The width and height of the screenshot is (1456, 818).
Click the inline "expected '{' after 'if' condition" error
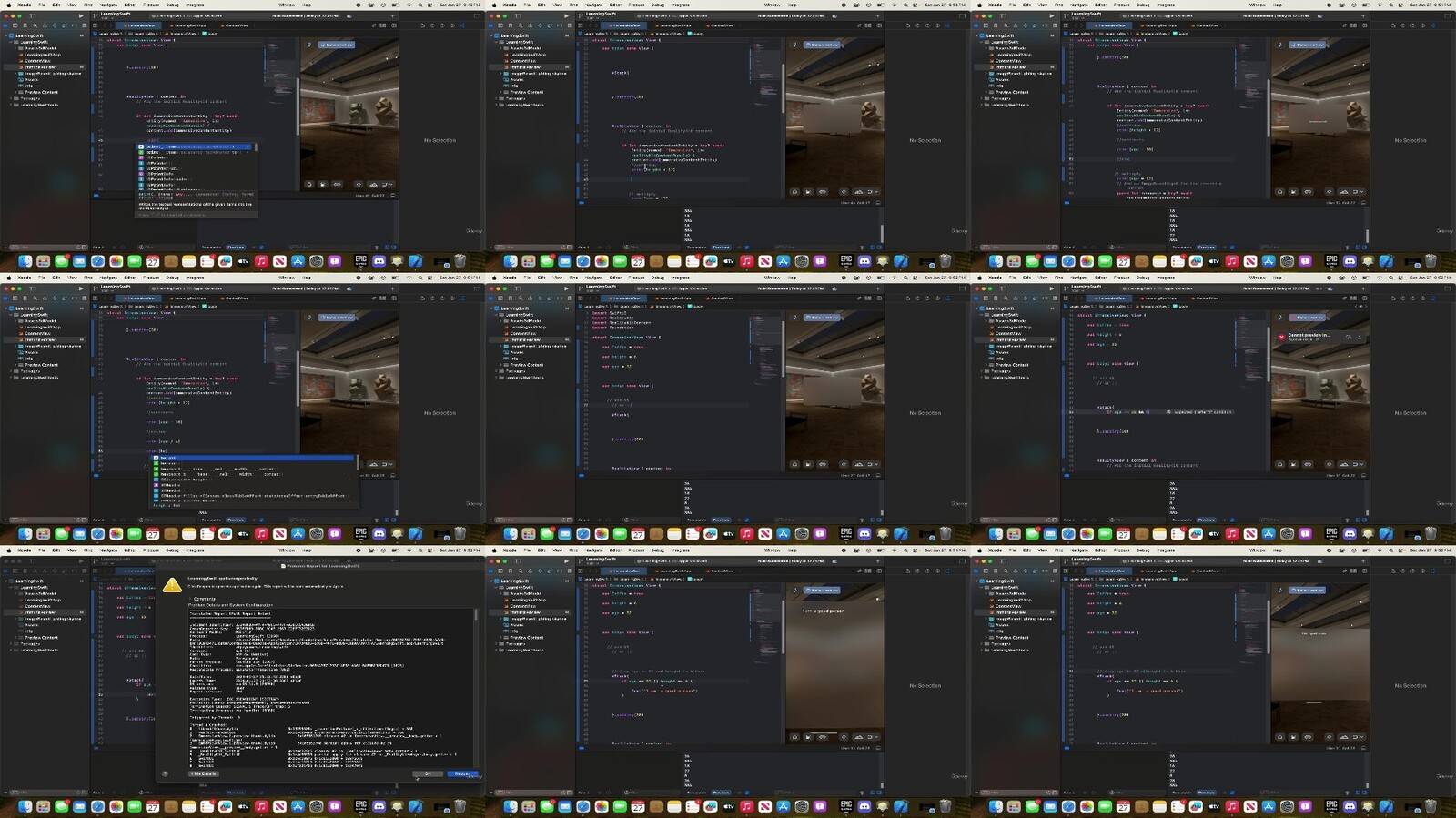pyautogui.click(x=1198, y=412)
